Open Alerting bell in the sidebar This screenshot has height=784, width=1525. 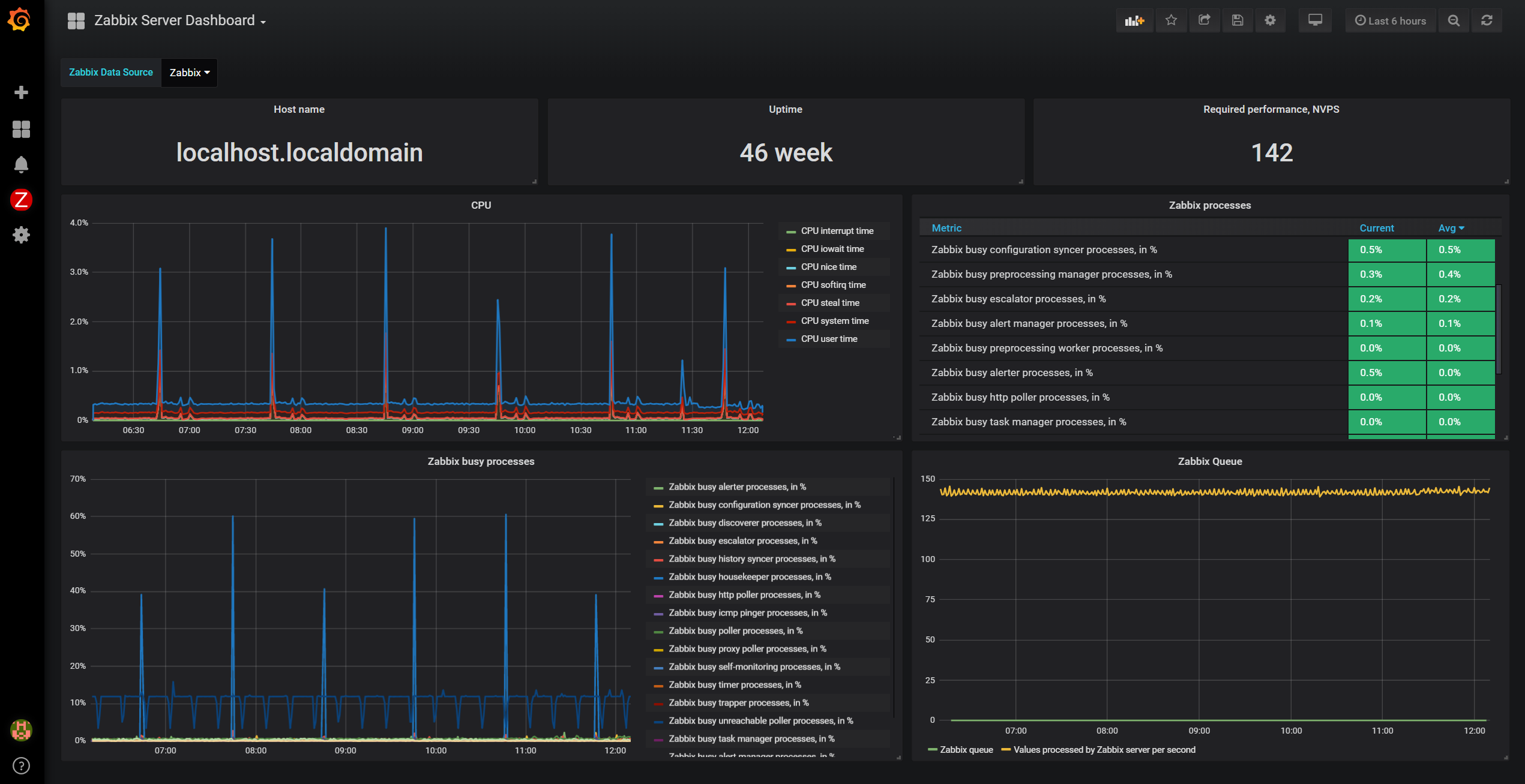pos(21,164)
